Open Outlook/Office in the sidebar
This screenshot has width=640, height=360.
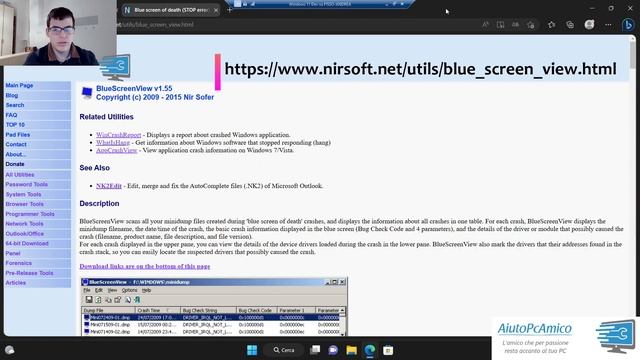(24, 233)
